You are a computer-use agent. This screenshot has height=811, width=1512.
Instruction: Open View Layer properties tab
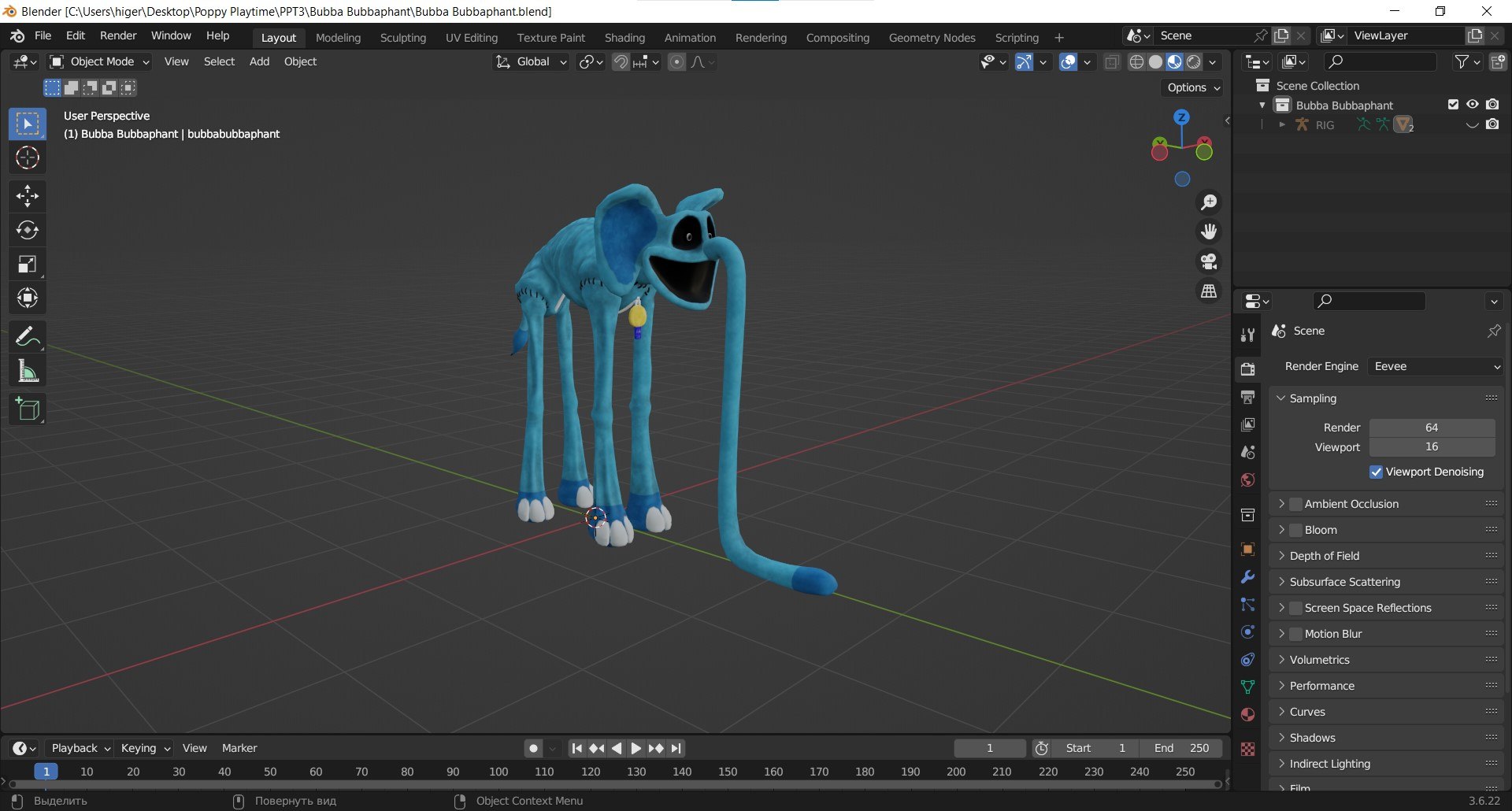click(x=1247, y=425)
